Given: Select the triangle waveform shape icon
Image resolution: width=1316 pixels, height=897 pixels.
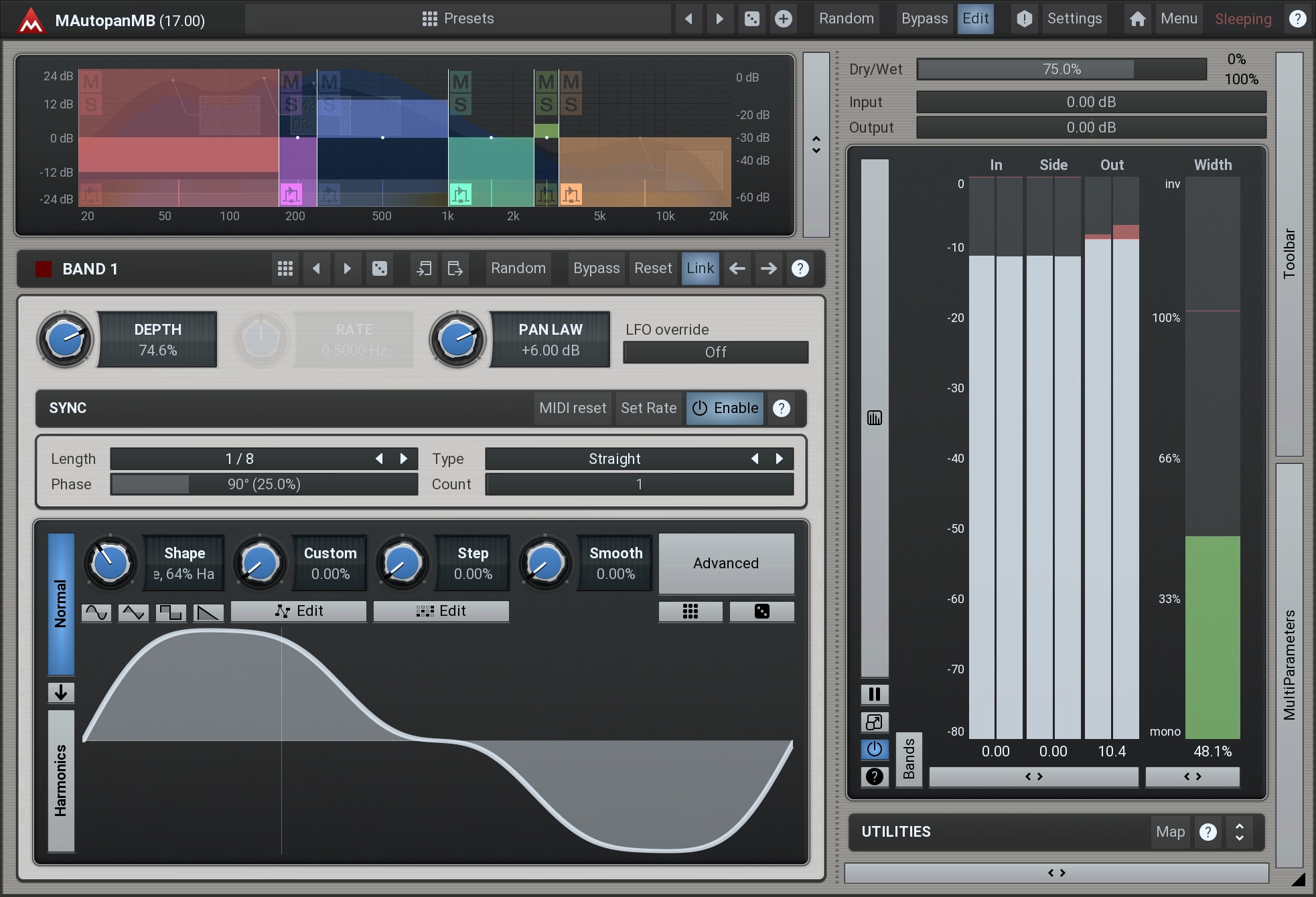Looking at the screenshot, I should tap(133, 612).
